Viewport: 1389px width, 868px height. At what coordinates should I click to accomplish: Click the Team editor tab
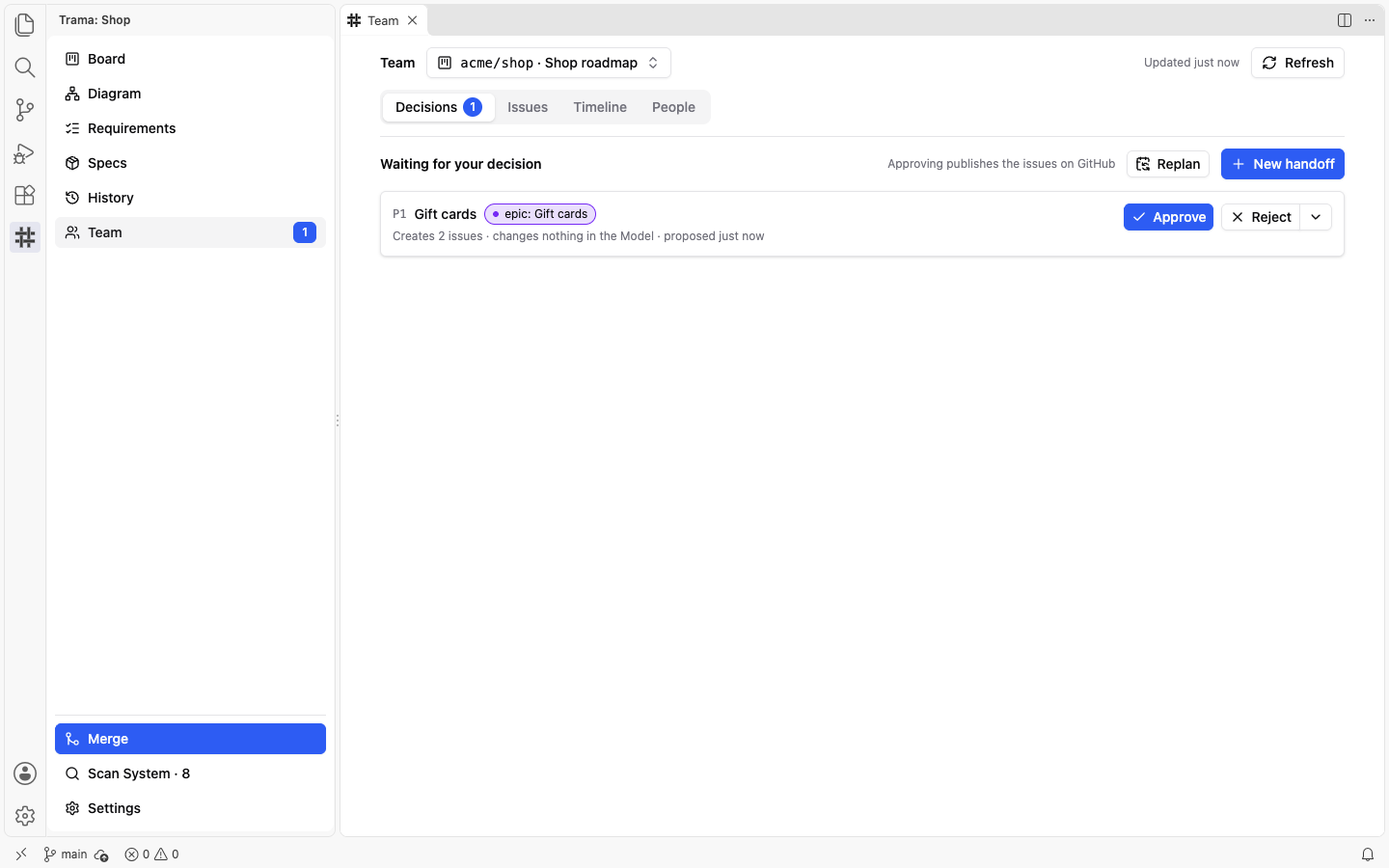pyautogui.click(x=383, y=20)
